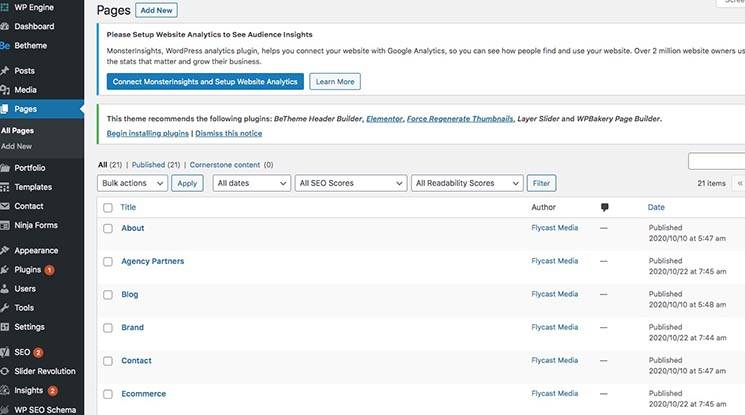This screenshot has height=415, width=745.
Task: Click the search pages input field
Action: coord(716,161)
